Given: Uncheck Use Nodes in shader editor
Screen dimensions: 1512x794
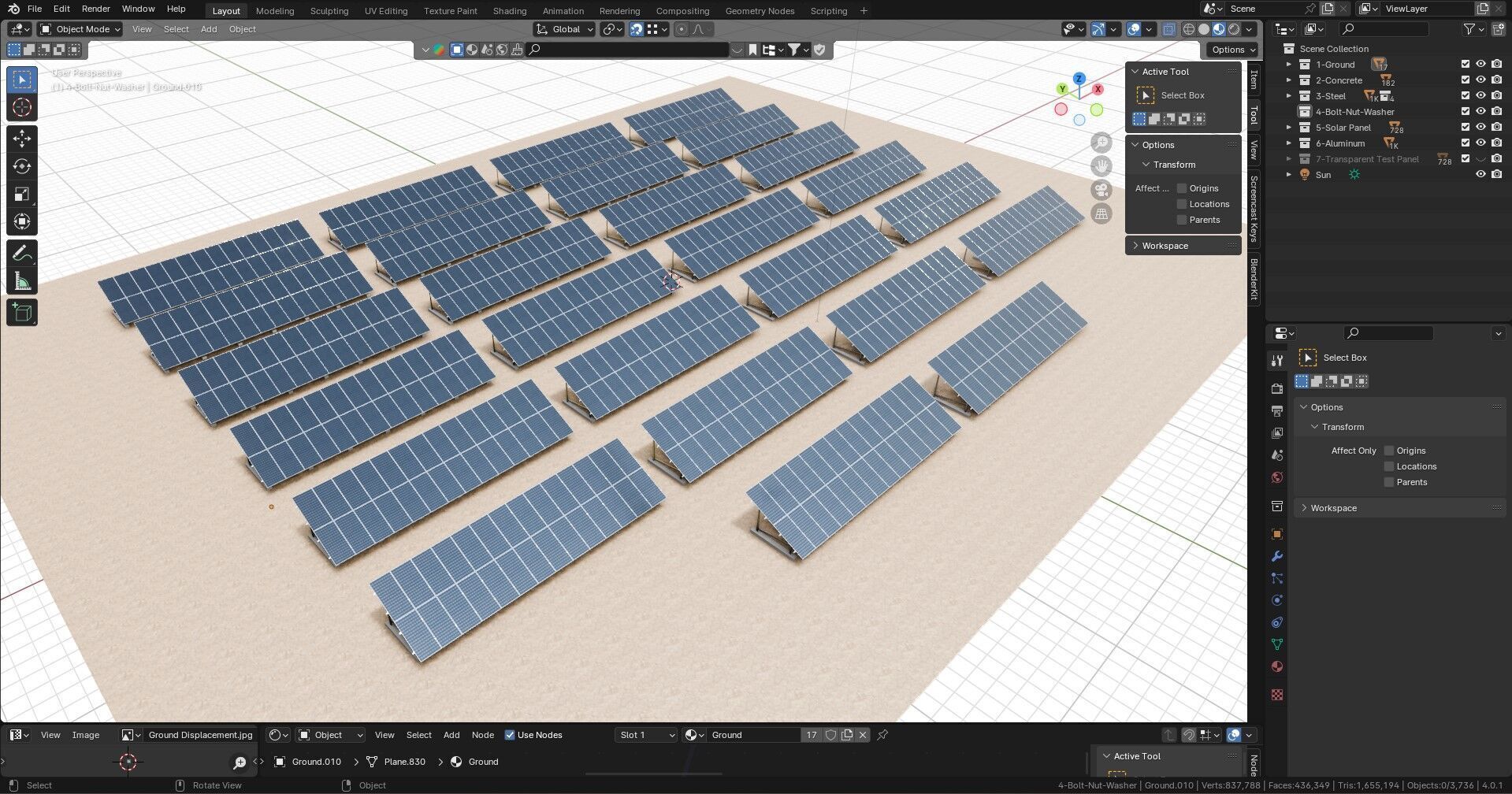Looking at the screenshot, I should click(510, 735).
